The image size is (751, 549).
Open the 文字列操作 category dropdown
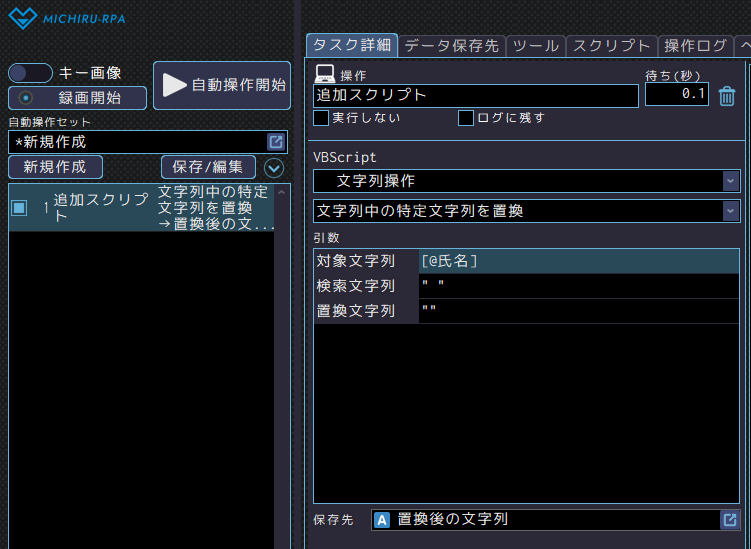click(x=526, y=181)
